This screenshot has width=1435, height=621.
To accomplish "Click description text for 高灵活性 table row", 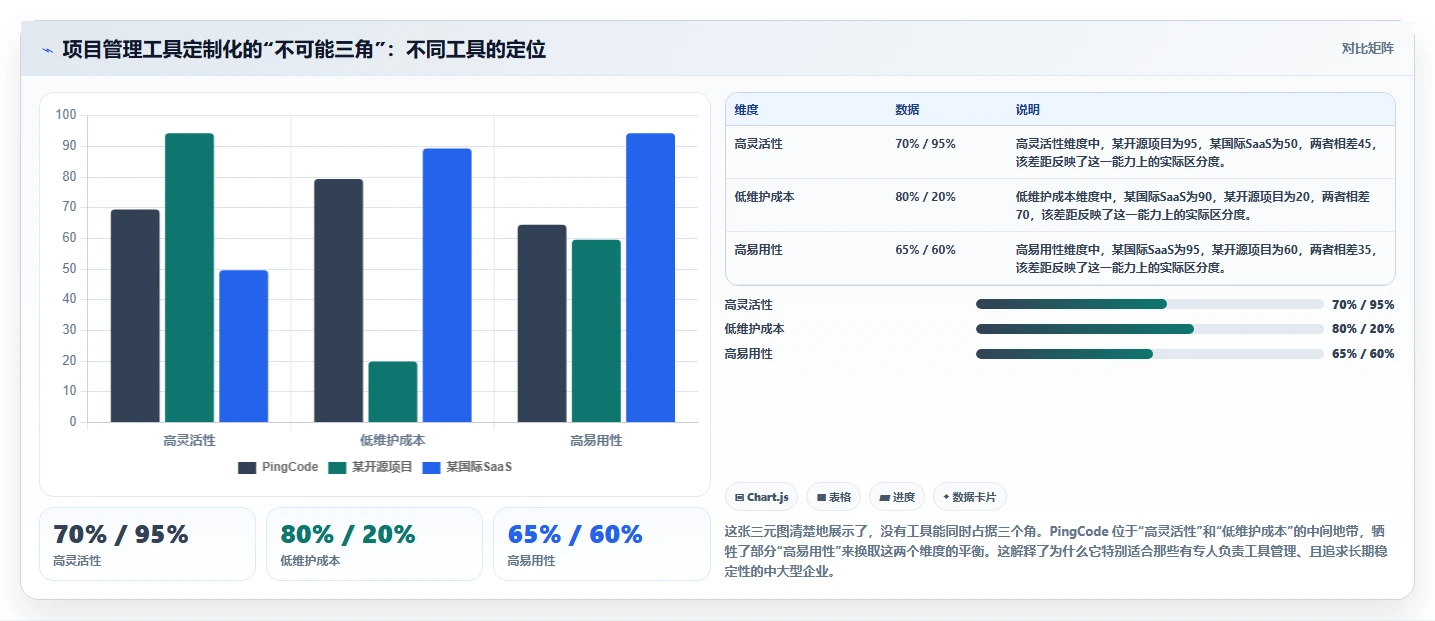I will coord(1198,152).
